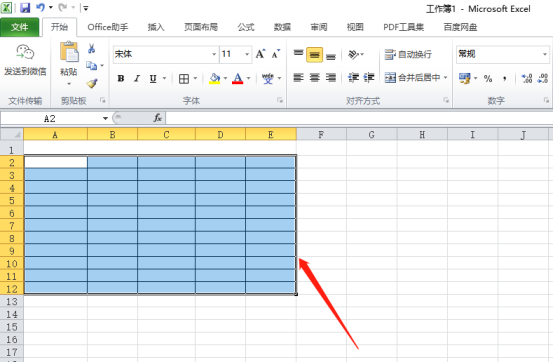Open the 百度网盘 tab

pos(460,27)
